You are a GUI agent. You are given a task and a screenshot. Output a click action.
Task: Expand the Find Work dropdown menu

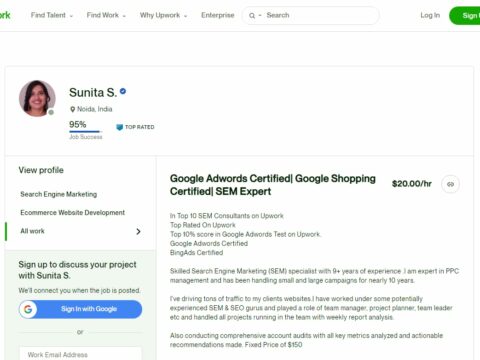[106, 15]
